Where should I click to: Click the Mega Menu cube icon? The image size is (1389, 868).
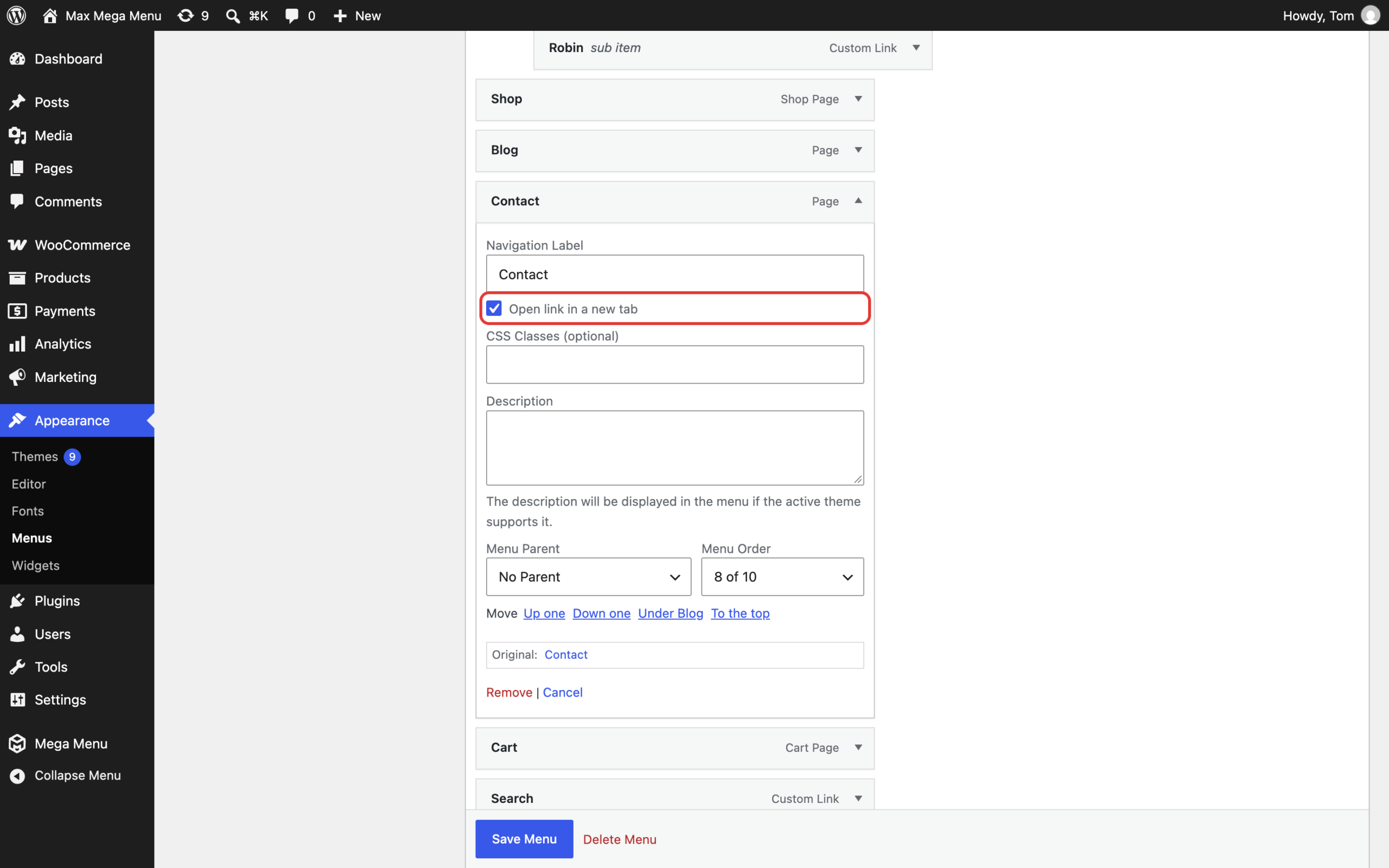pos(17,743)
